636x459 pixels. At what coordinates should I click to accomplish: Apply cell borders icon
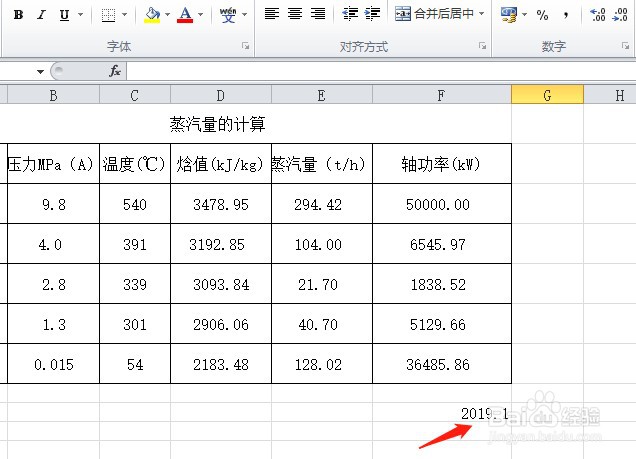tap(108, 15)
